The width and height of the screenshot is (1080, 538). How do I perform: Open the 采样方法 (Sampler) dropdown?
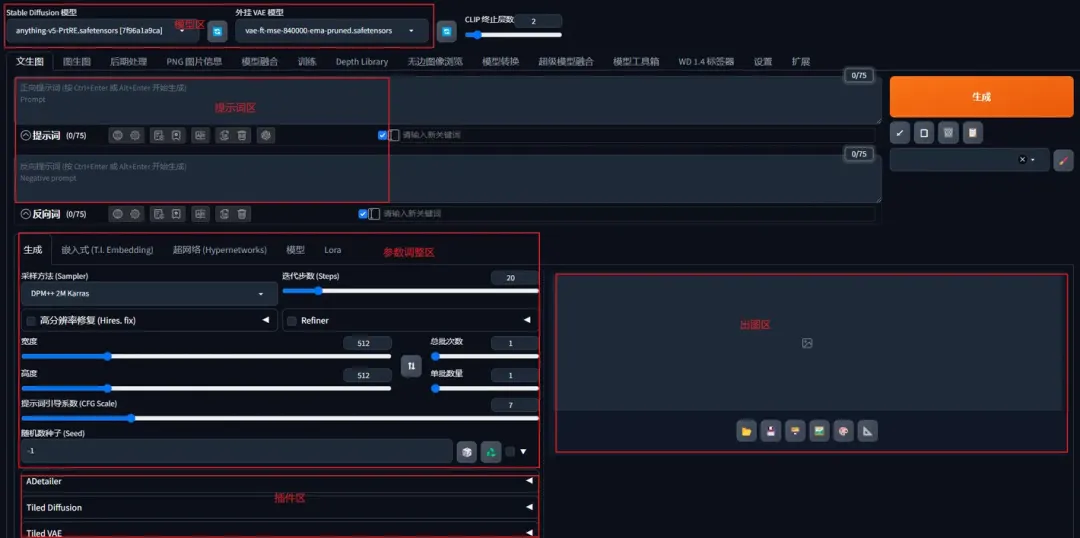coord(141,294)
